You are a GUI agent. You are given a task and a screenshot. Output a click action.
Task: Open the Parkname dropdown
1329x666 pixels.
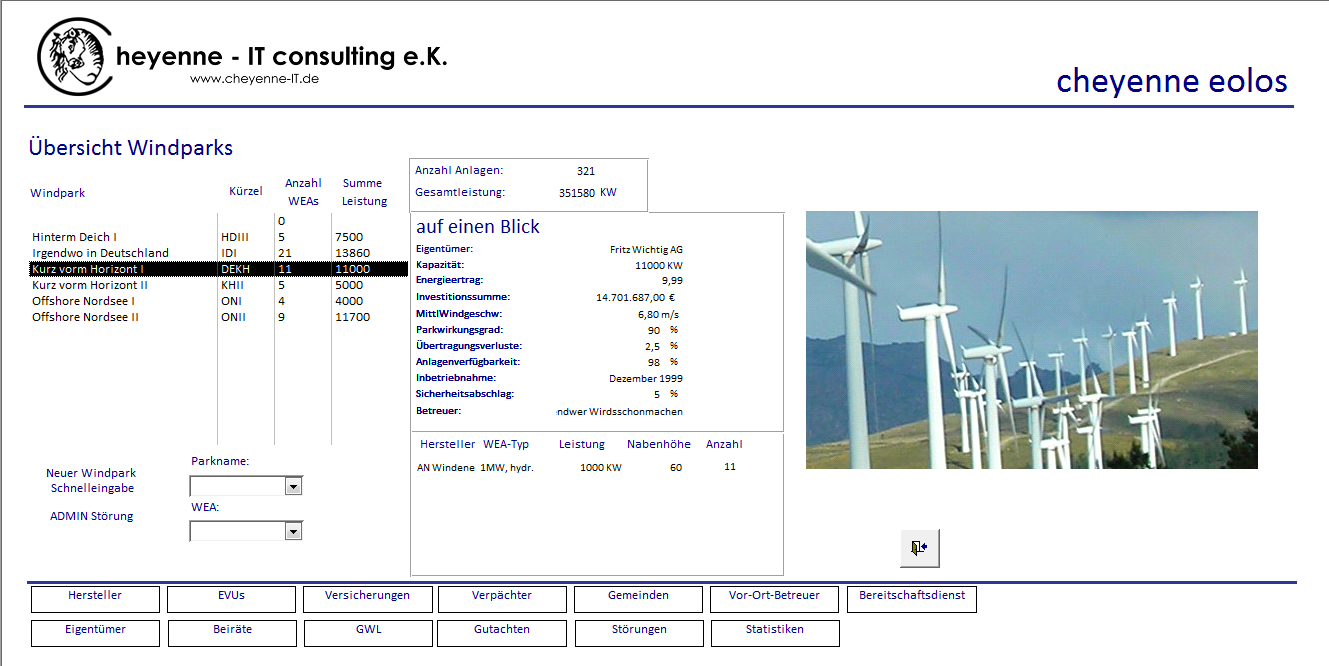point(293,486)
